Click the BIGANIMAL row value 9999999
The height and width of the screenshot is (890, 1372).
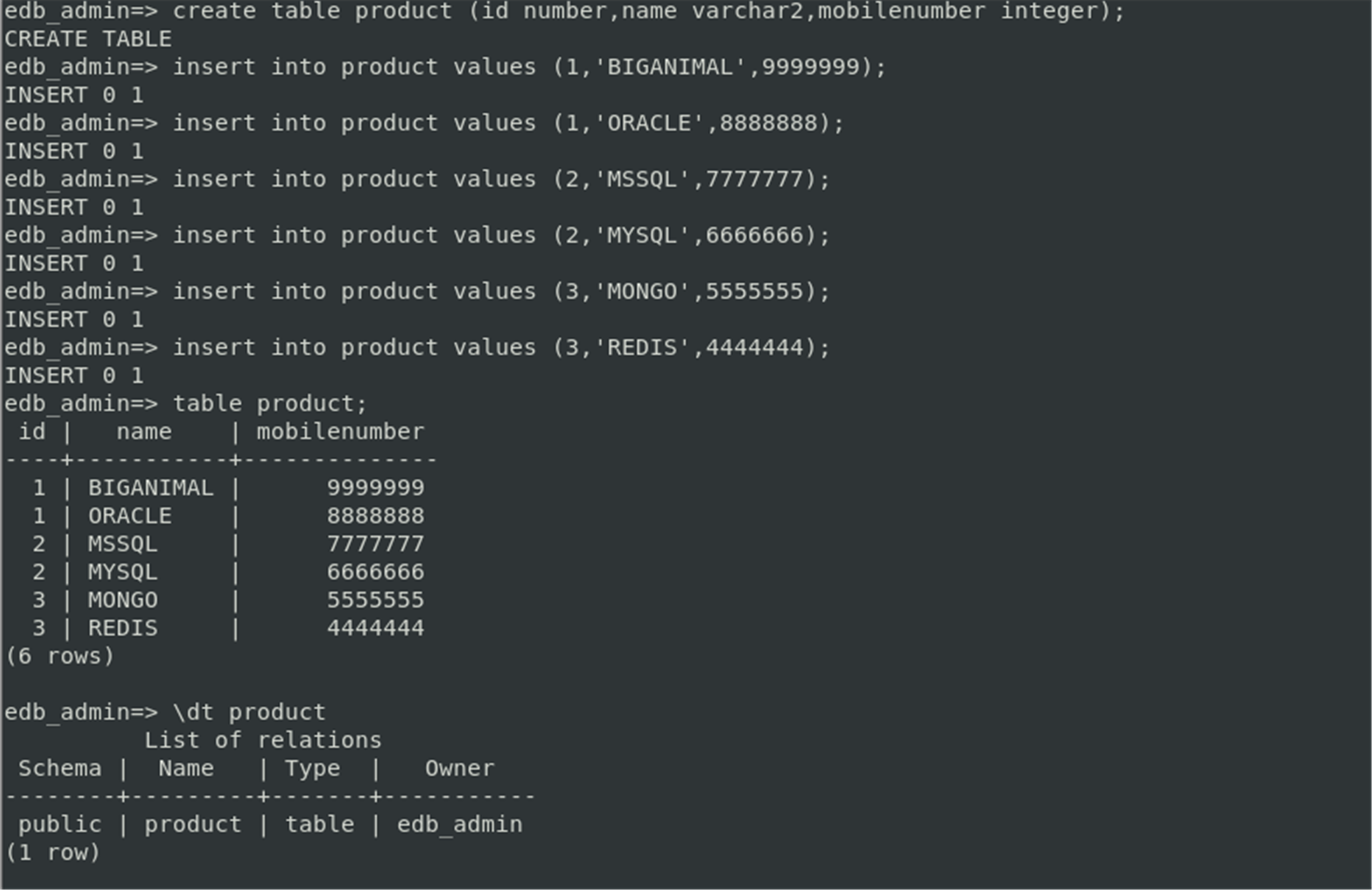(375, 488)
